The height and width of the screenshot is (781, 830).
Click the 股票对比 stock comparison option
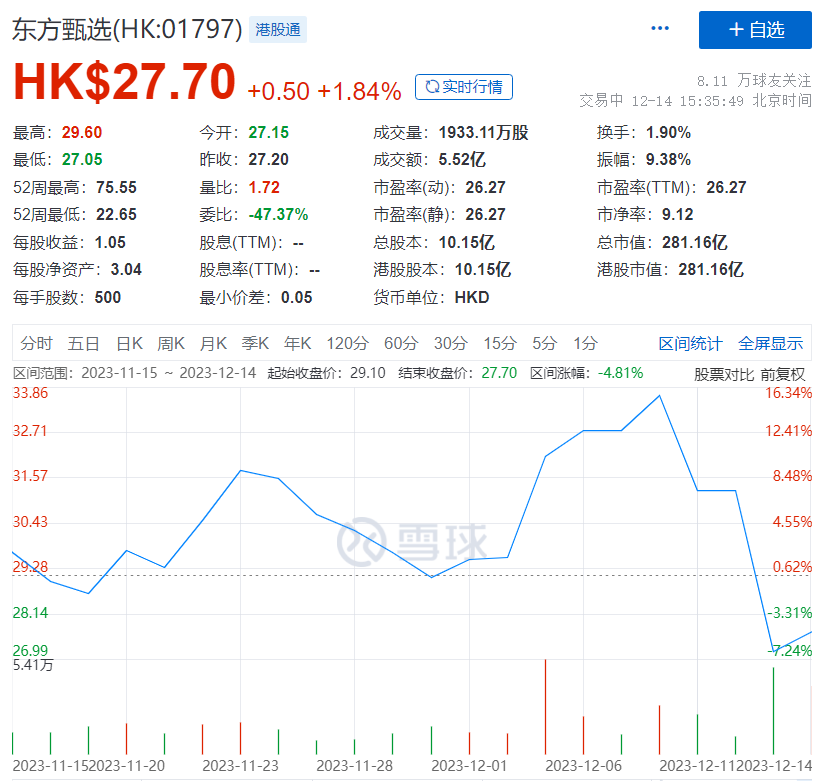point(724,375)
